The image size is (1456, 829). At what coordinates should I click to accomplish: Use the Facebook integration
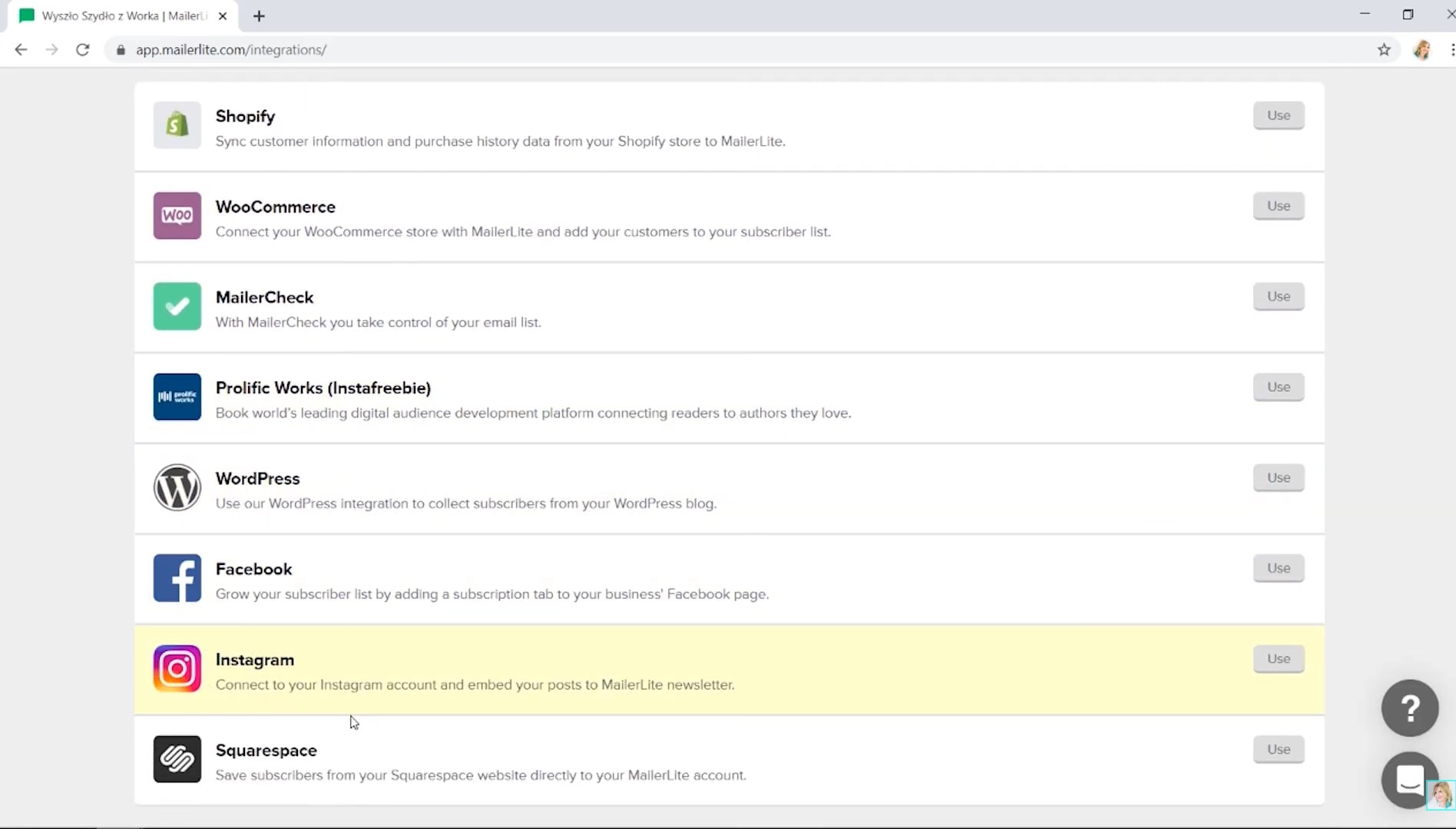click(x=1279, y=568)
